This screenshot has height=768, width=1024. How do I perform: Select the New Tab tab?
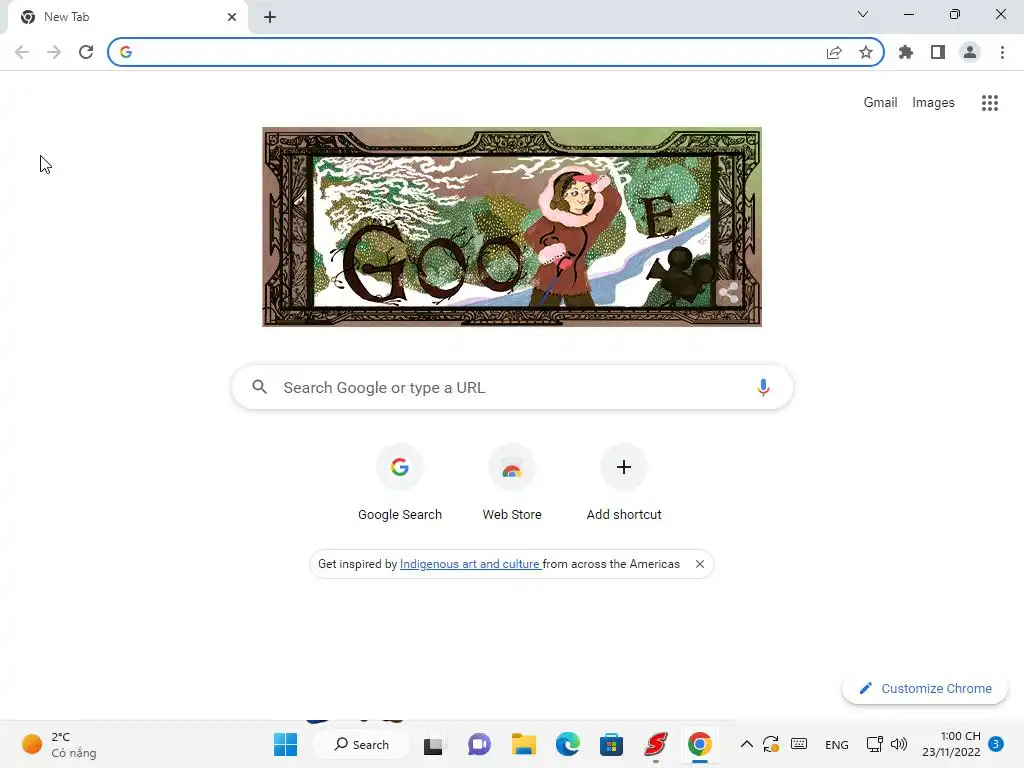[128, 17]
